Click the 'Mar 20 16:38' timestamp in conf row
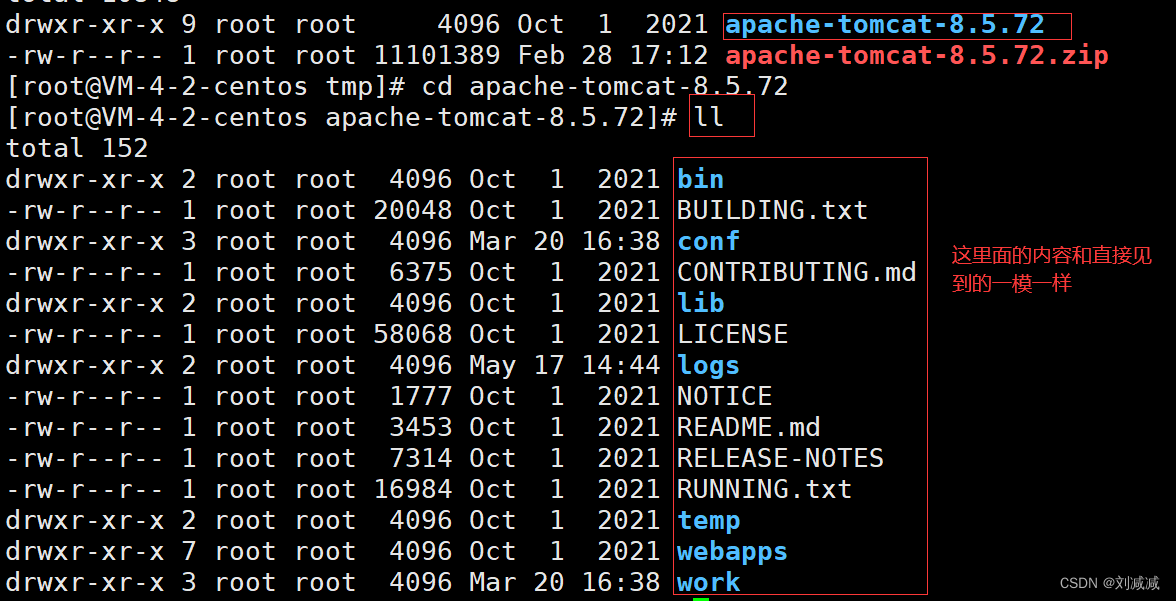The height and width of the screenshot is (601, 1176). click(x=565, y=241)
